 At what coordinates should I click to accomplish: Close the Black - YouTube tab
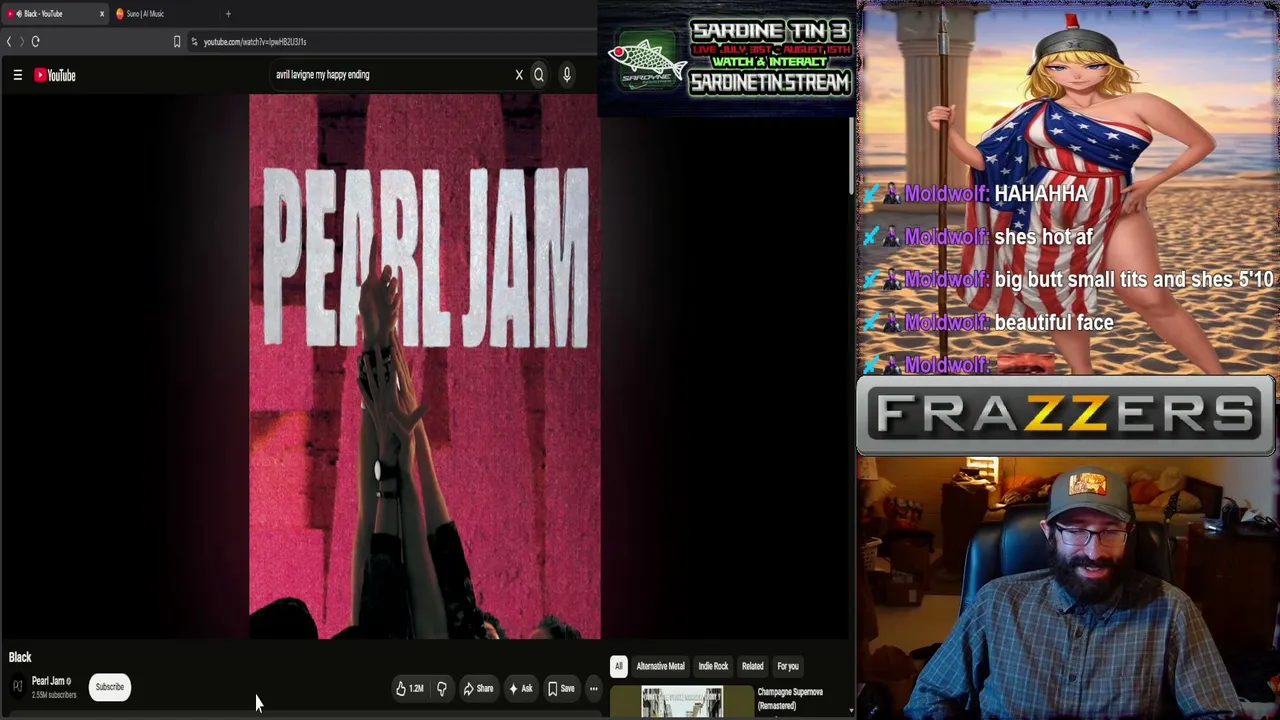[x=101, y=14]
